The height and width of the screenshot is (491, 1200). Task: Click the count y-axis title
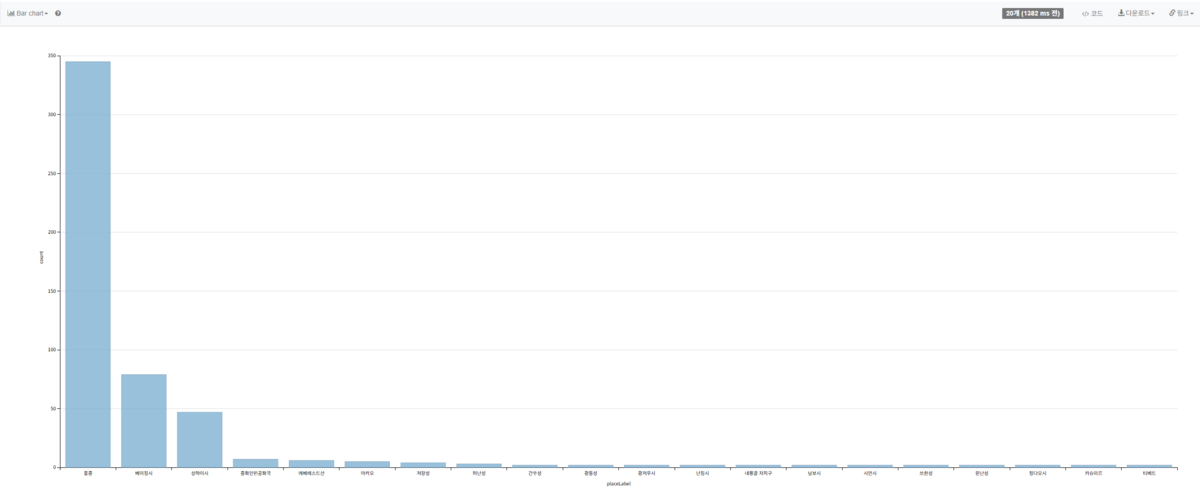coord(41,257)
